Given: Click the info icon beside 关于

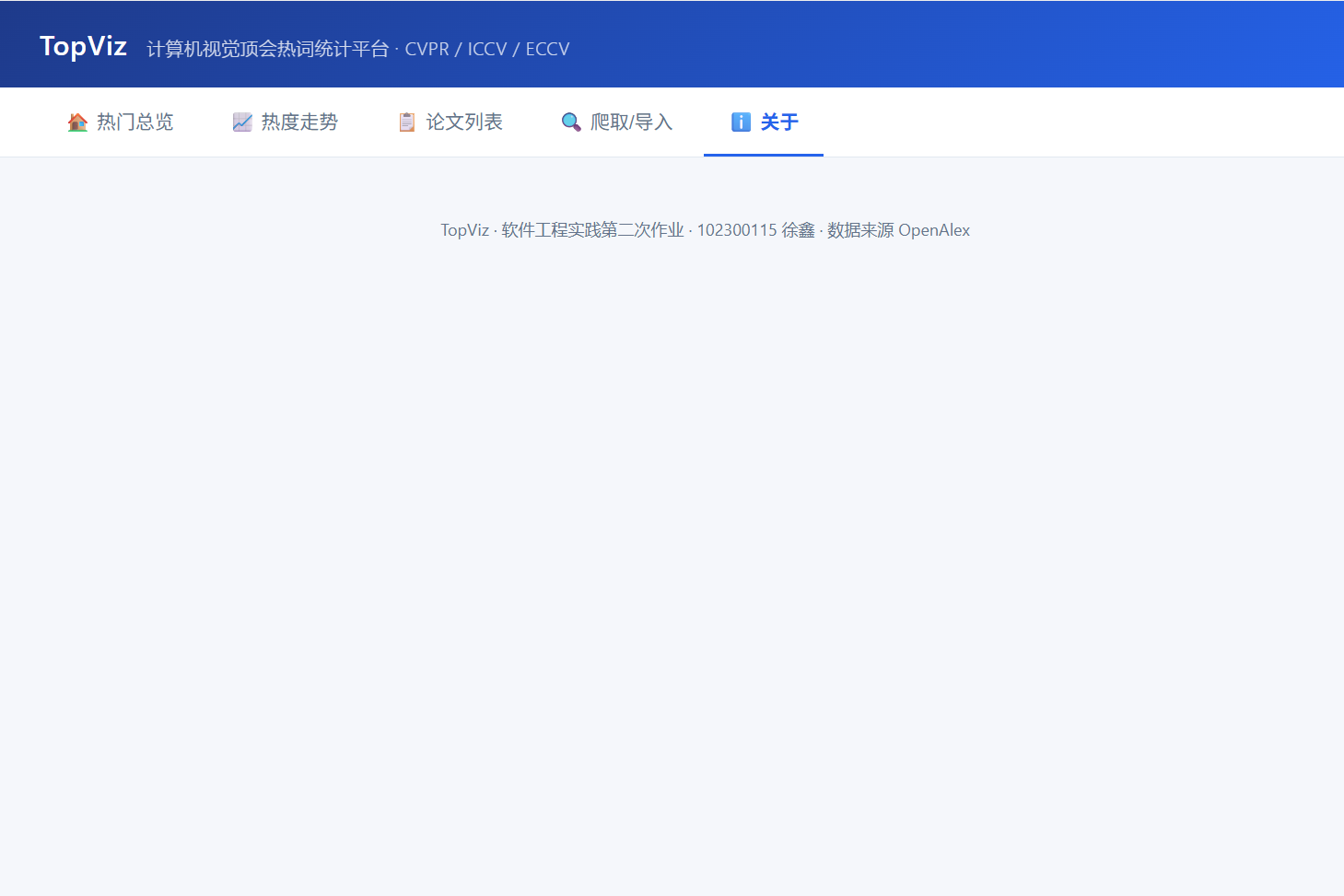Looking at the screenshot, I should 742,122.
